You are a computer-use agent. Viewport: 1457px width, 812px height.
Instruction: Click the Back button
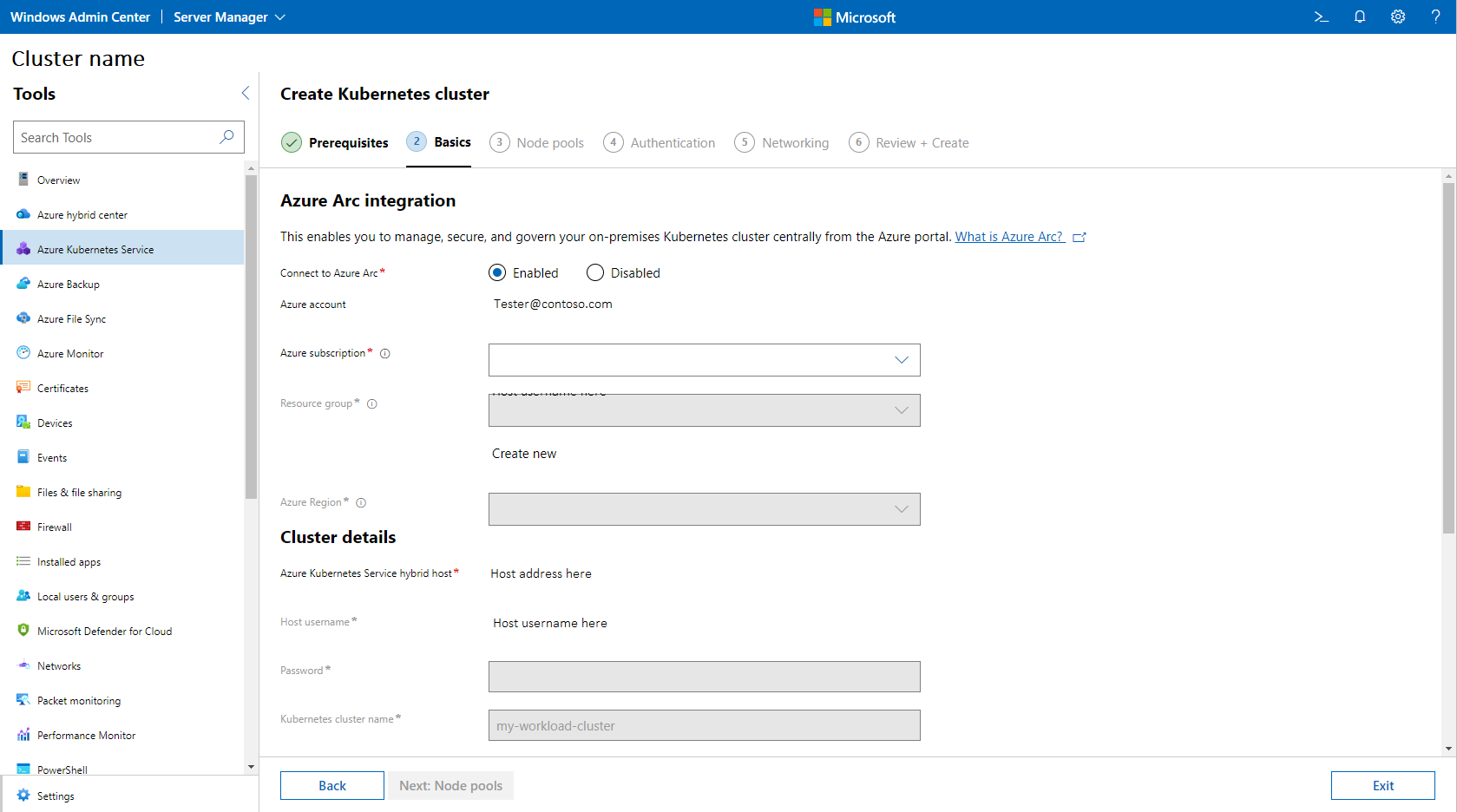(x=332, y=785)
